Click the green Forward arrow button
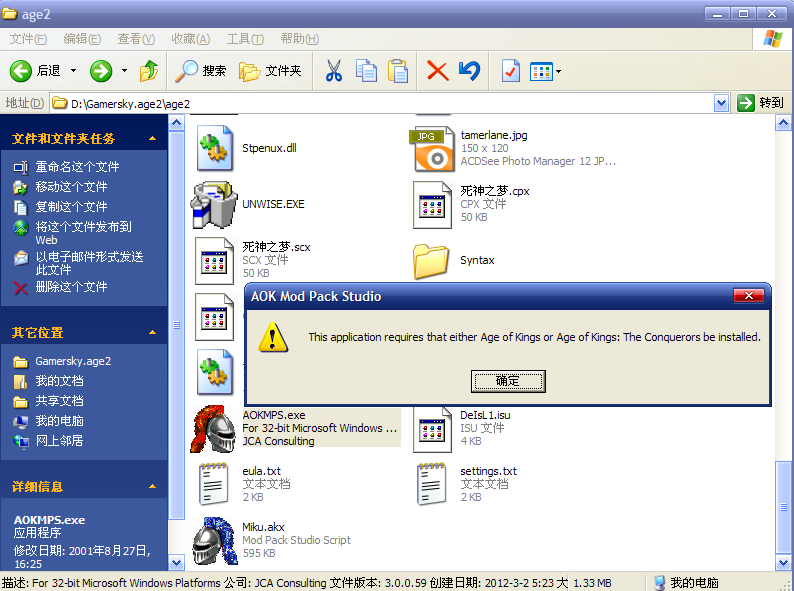 tap(101, 71)
